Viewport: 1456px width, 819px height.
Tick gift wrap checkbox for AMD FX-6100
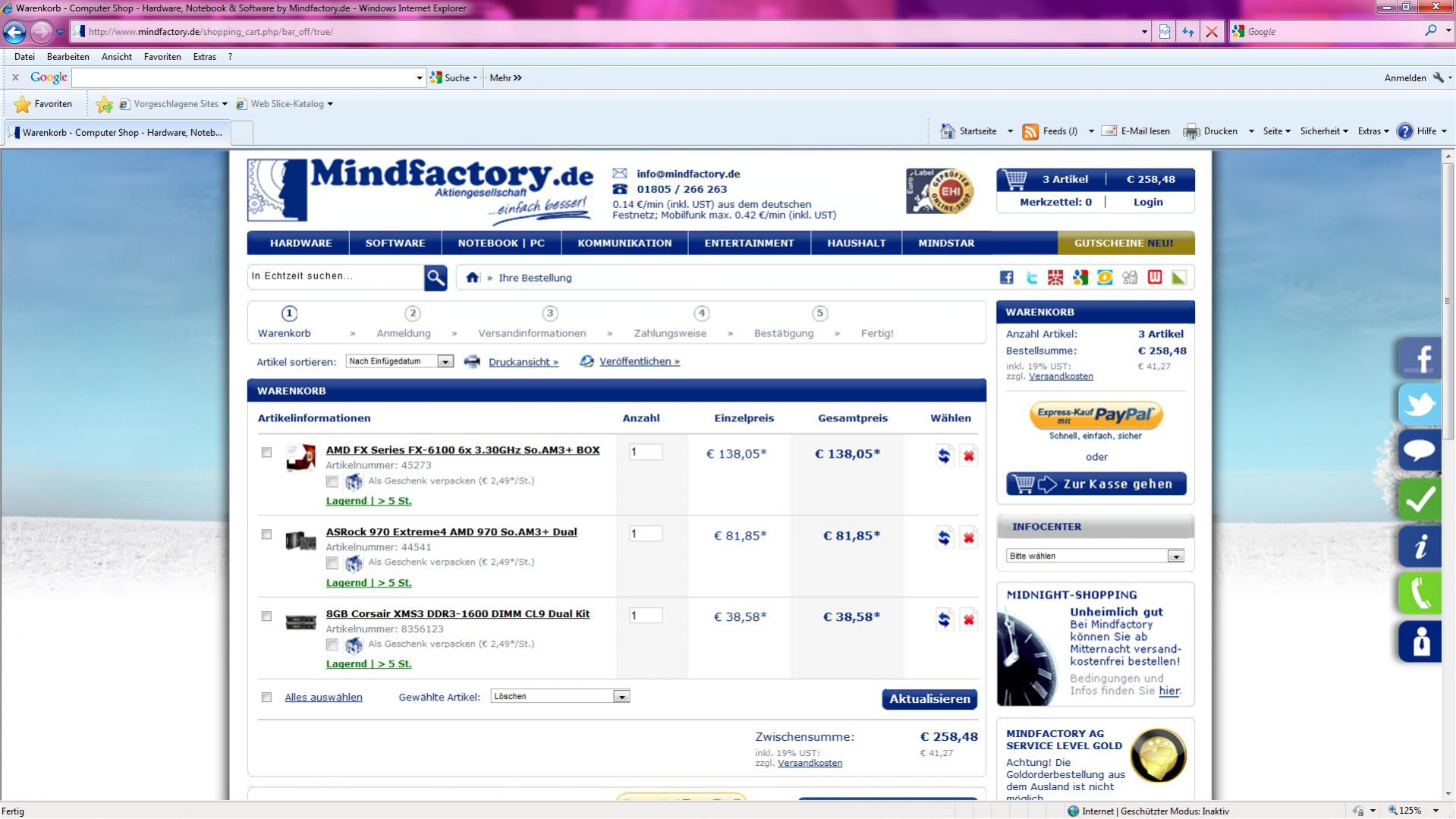pyautogui.click(x=332, y=481)
